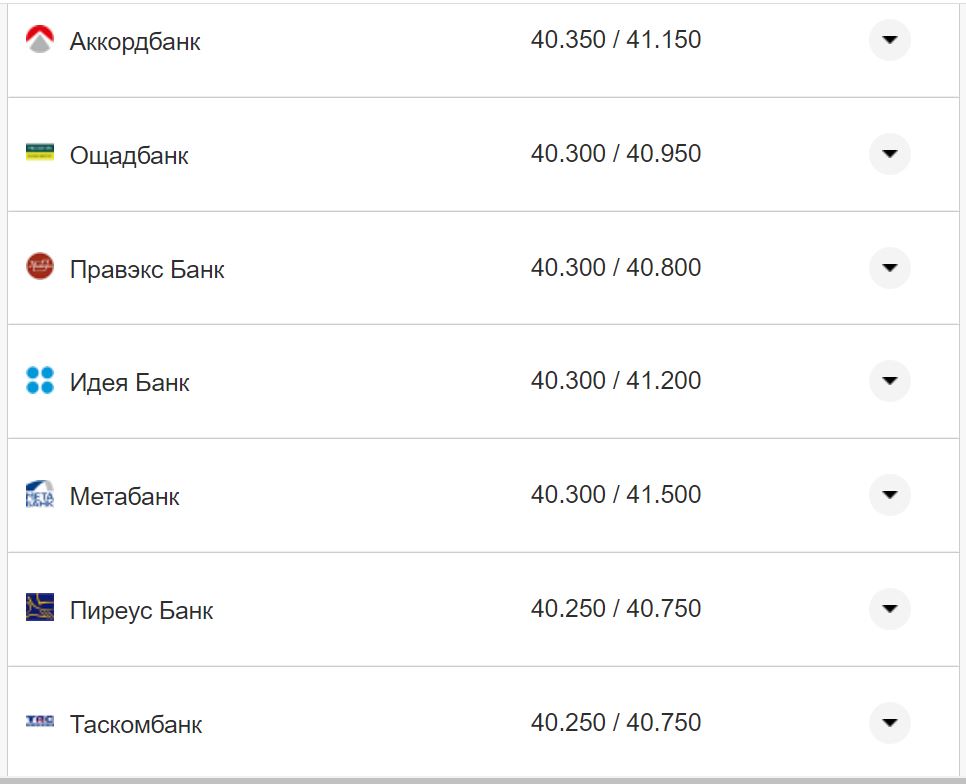Viewport: 966px width, 784px height.
Task: Expand the Аккордбанк row details
Action: [889, 40]
